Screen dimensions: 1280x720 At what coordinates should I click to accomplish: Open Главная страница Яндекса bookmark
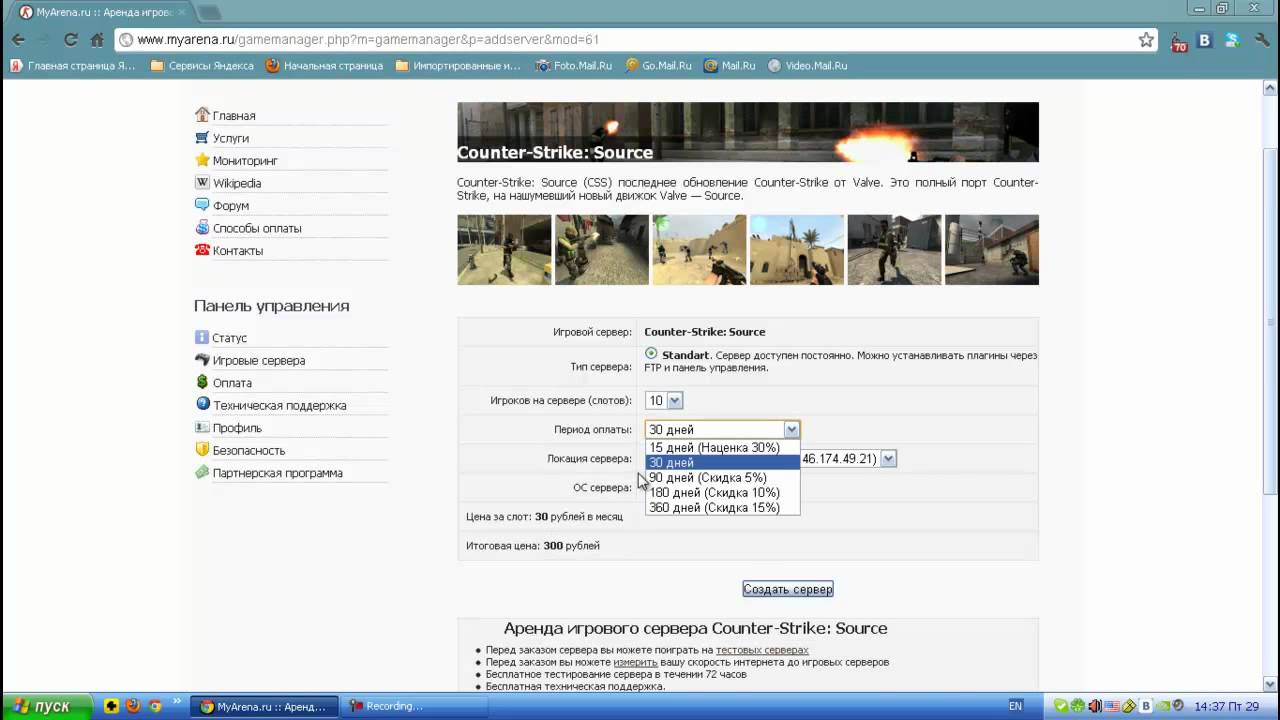pos(72,66)
